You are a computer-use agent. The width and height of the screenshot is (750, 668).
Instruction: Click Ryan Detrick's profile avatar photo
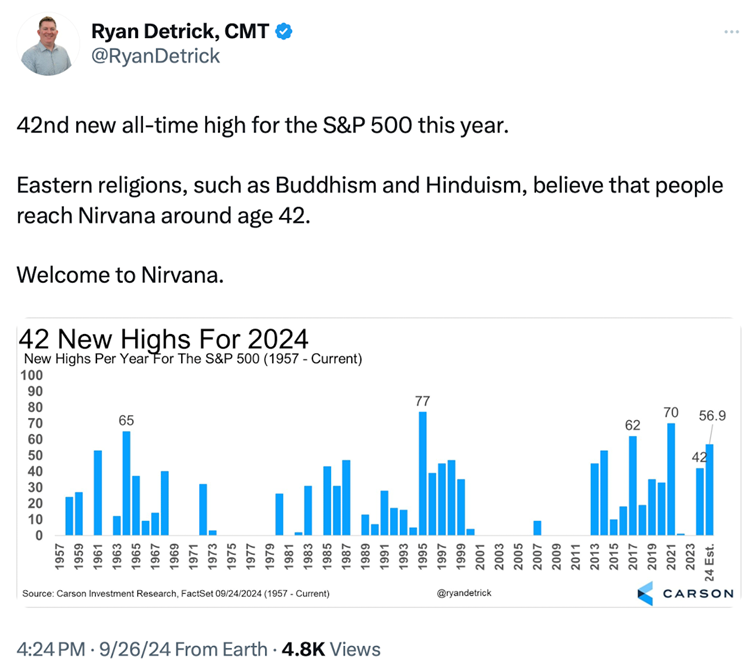[48, 45]
